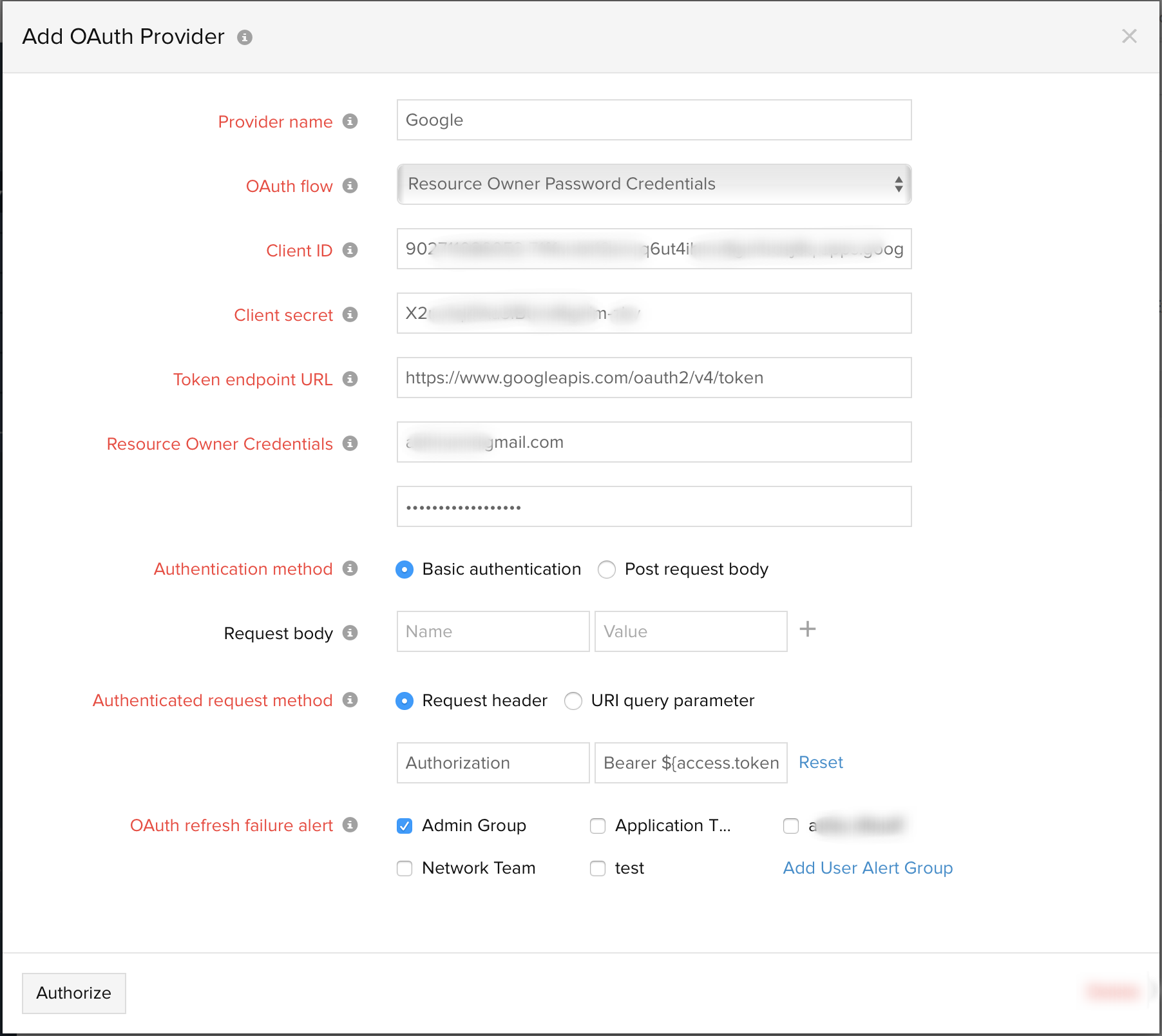This screenshot has width=1162, height=1036.
Task: Enable the Network Team alert checkbox
Action: (405, 868)
